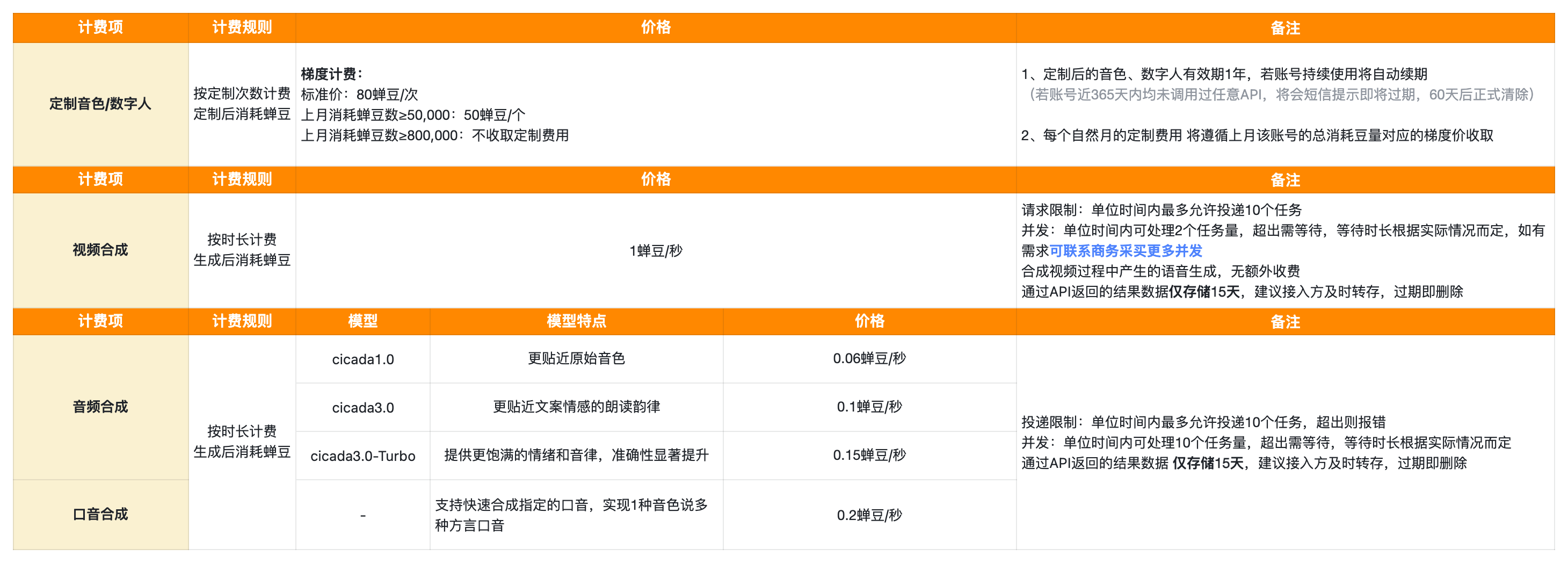
Task: Click the cicada3.0 model cell
Action: pyautogui.click(x=363, y=407)
